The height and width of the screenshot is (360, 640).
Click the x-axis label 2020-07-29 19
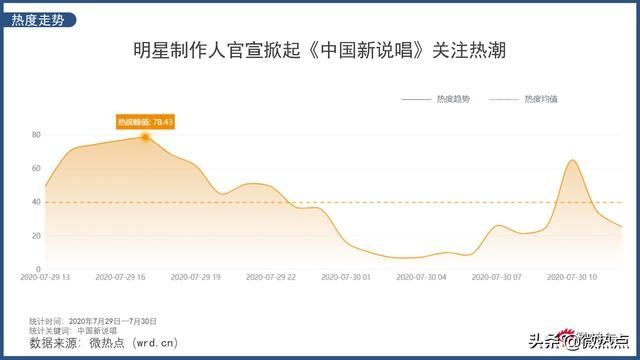[x=195, y=277]
